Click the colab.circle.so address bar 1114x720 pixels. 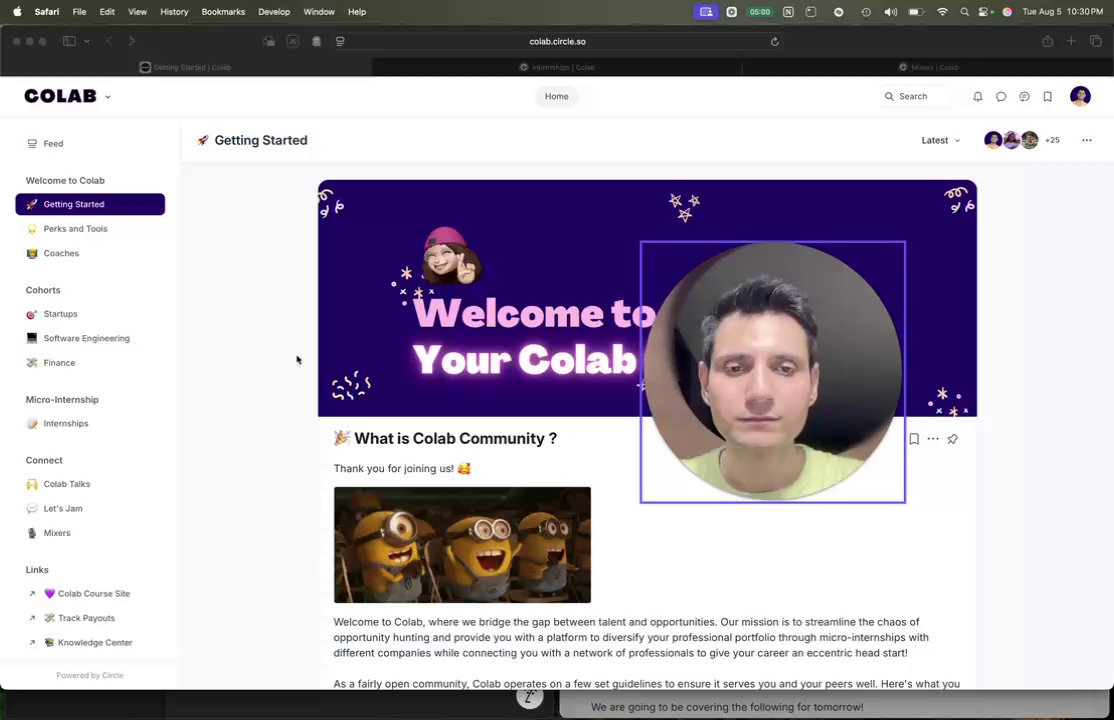(x=558, y=41)
